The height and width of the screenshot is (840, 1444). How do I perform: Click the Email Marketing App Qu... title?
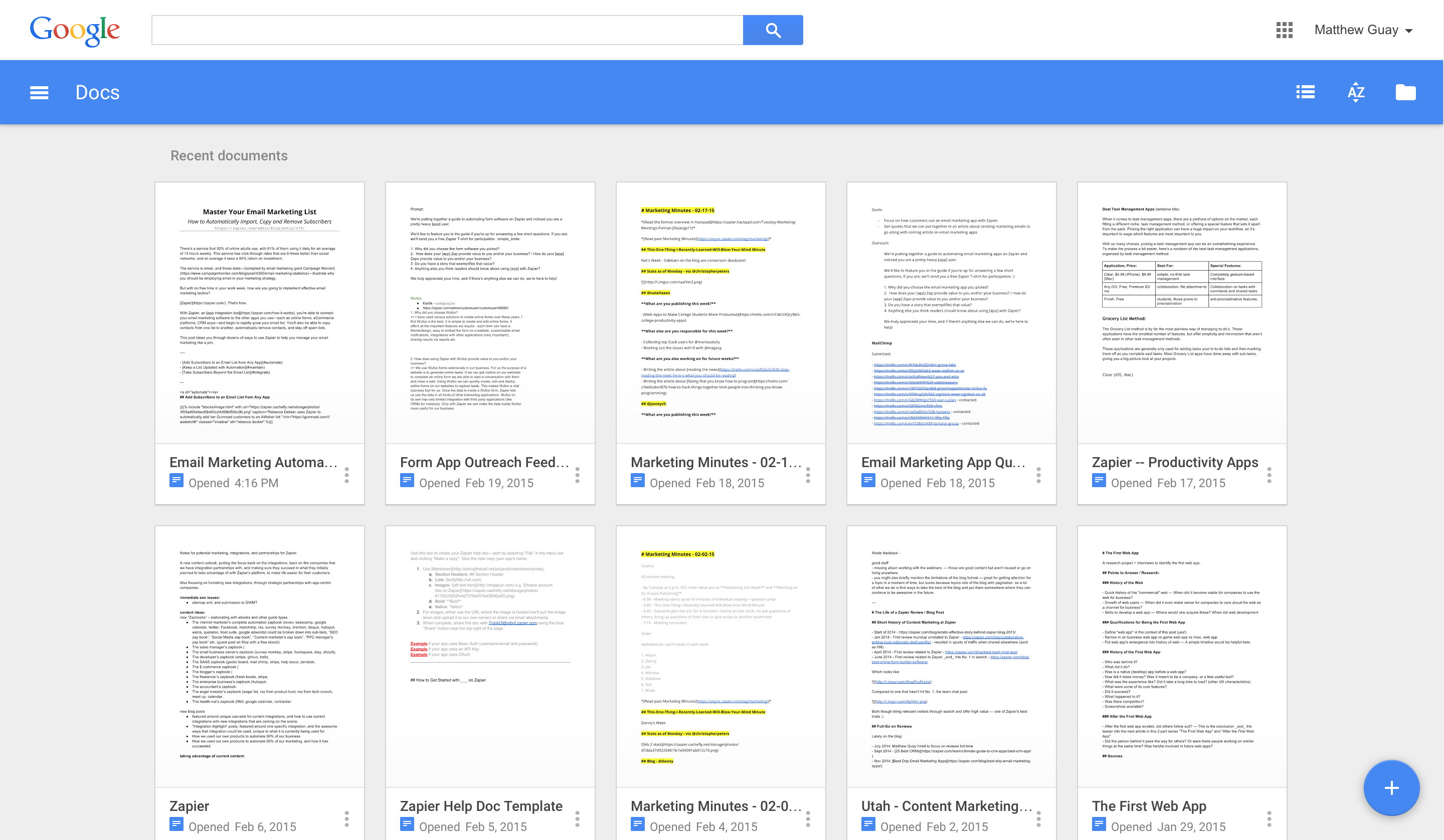943,463
